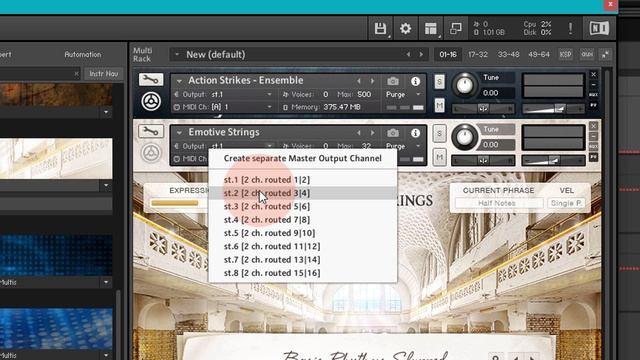Adjust Action Strikes Tune knob
The height and width of the screenshot is (360, 640).
coord(464,85)
